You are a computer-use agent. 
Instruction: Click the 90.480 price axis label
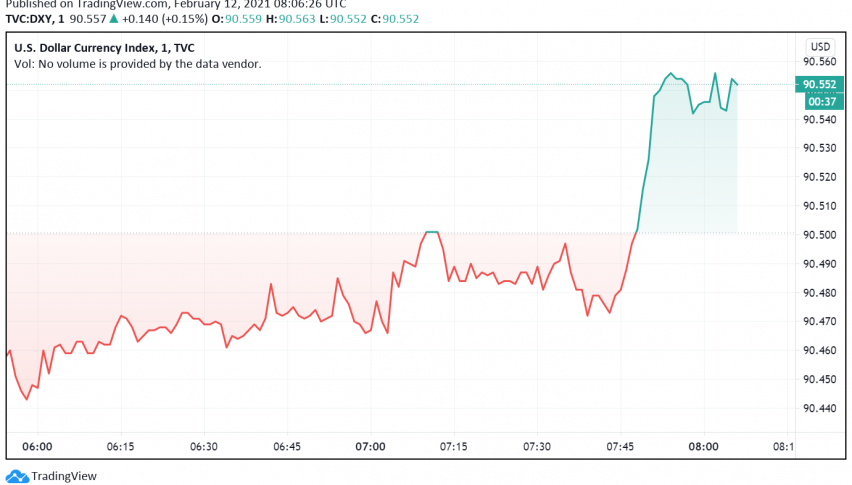coord(820,293)
